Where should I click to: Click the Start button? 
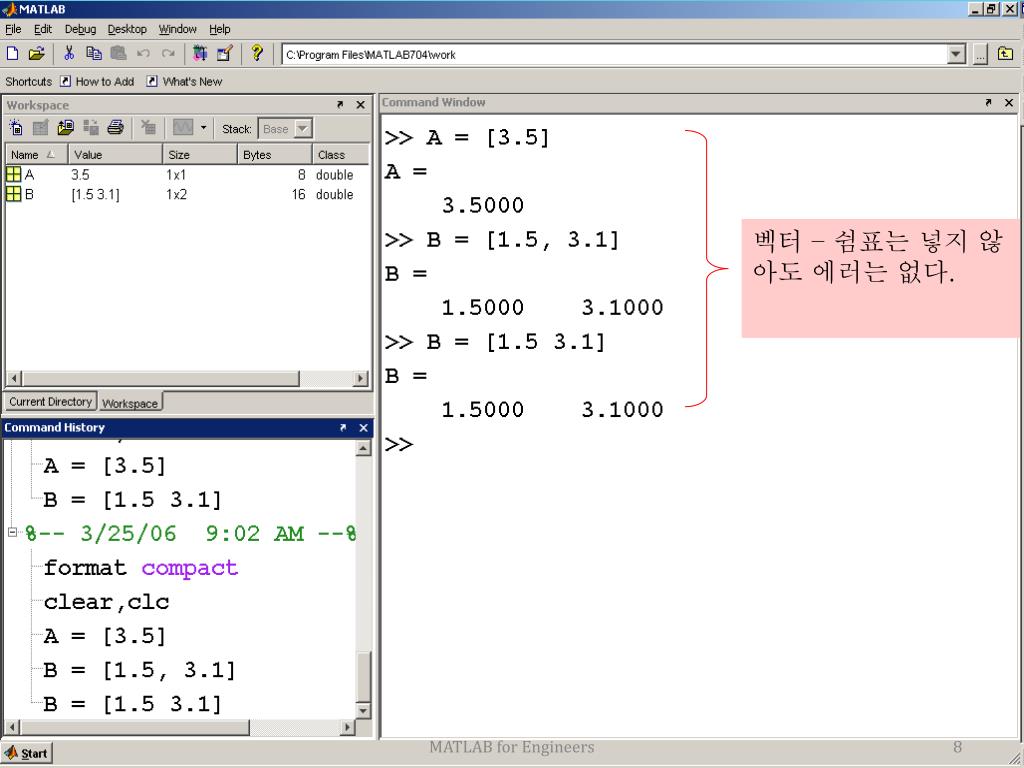[26, 754]
